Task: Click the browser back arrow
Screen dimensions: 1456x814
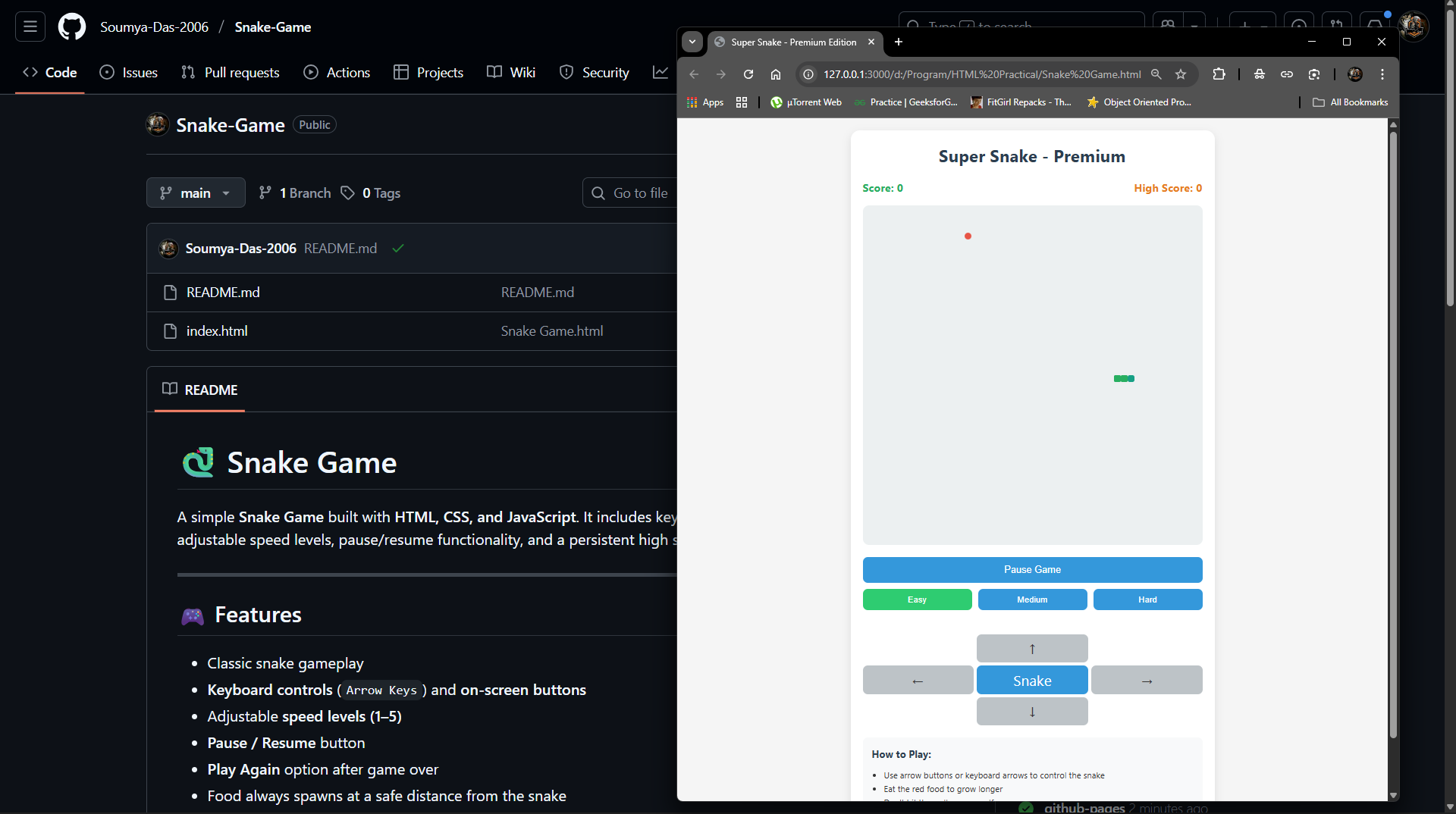Action: click(x=694, y=74)
